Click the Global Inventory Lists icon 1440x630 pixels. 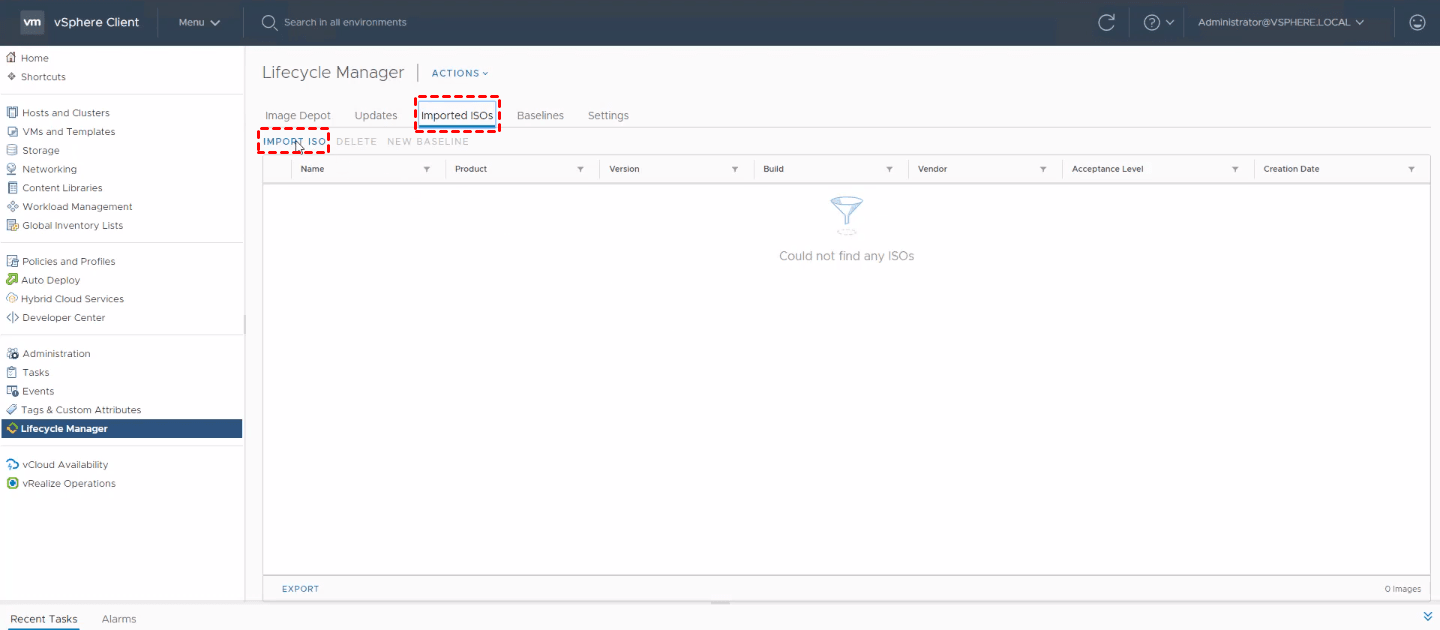(13, 225)
